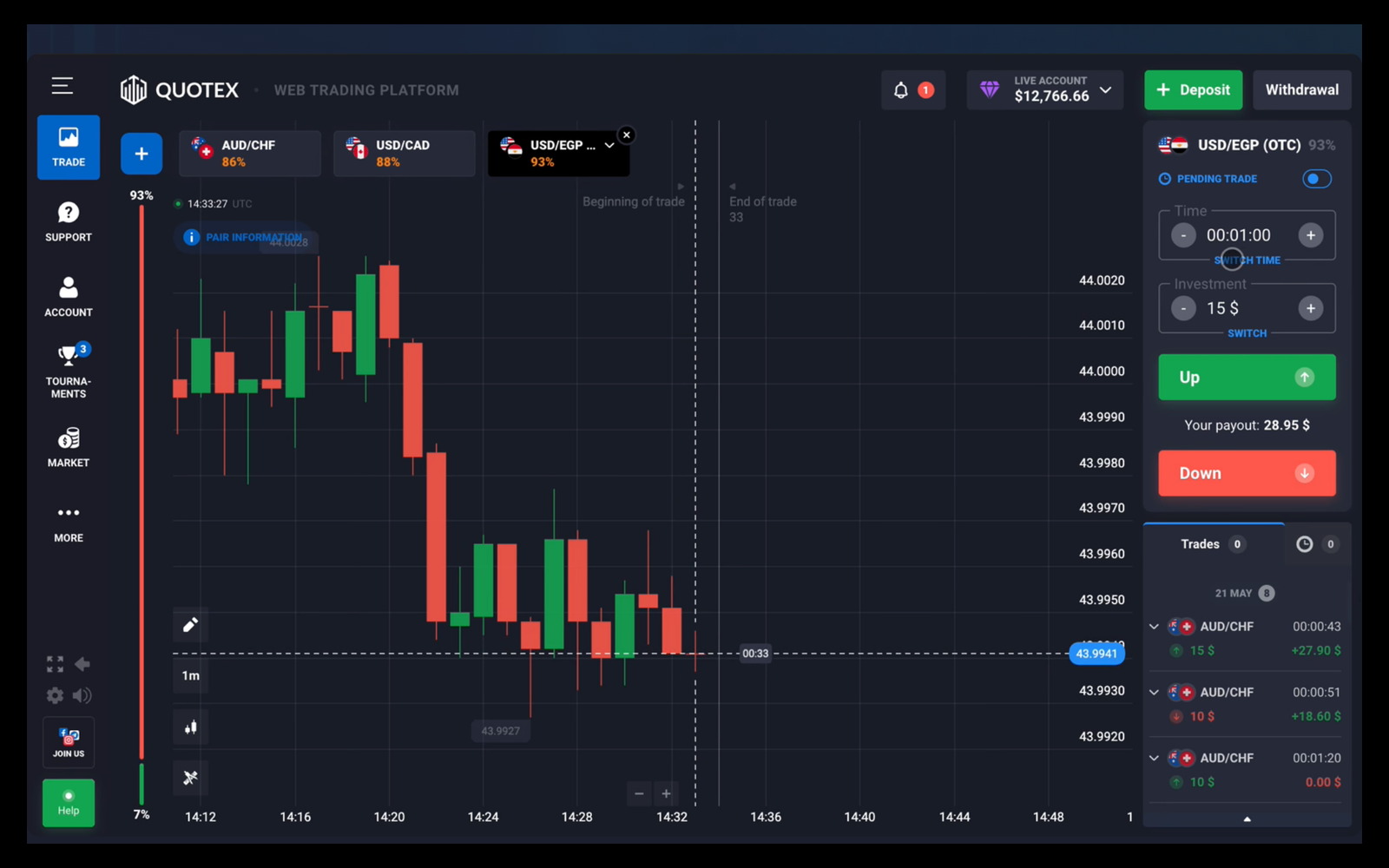The image size is (1389, 868).
Task: Select TRADE in the sidebar
Action: click(69, 148)
